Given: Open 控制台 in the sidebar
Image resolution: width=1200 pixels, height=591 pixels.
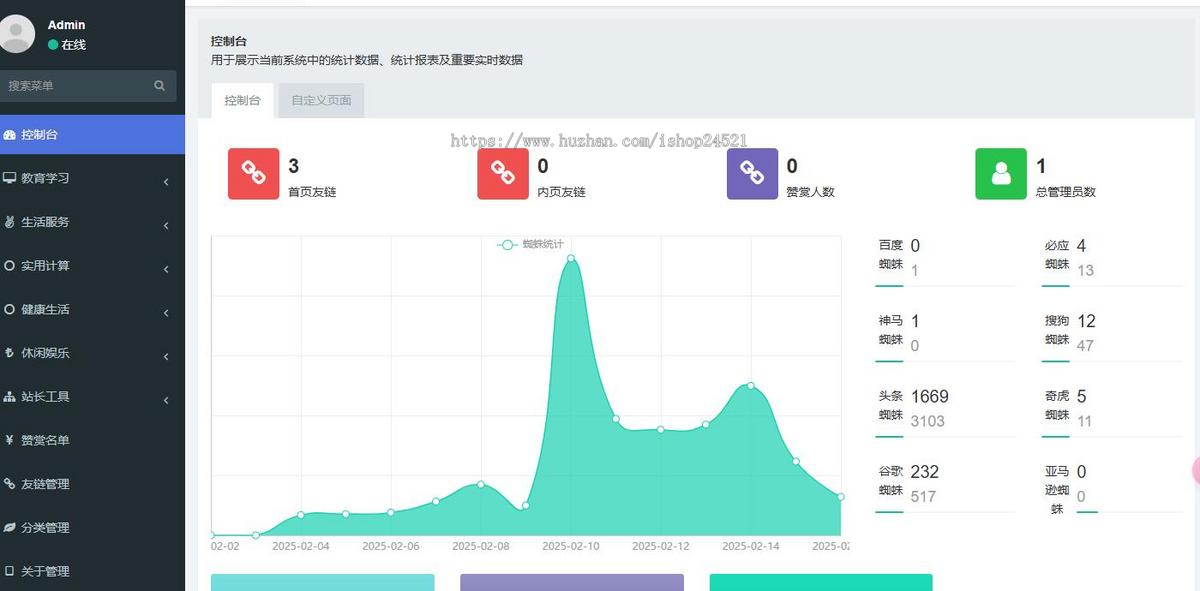Looking at the screenshot, I should pyautogui.click(x=92, y=135).
